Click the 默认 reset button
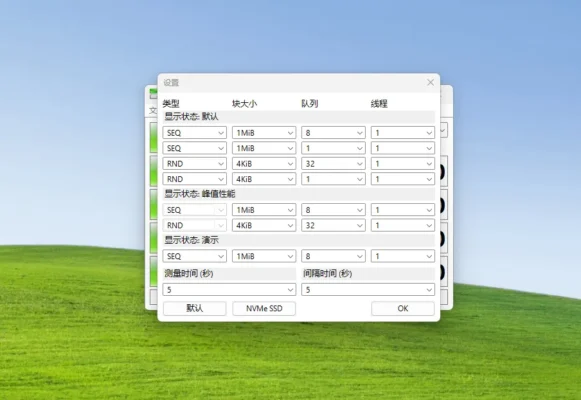 pyautogui.click(x=195, y=308)
